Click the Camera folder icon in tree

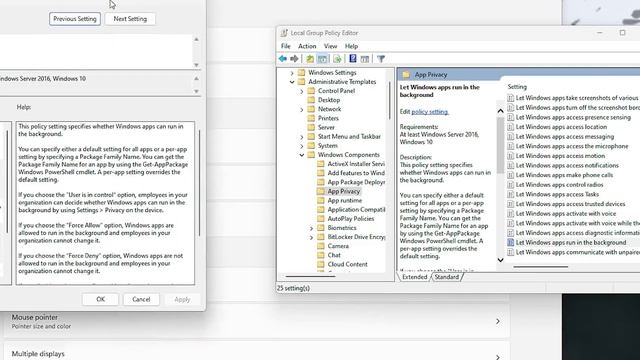pyautogui.click(x=321, y=246)
